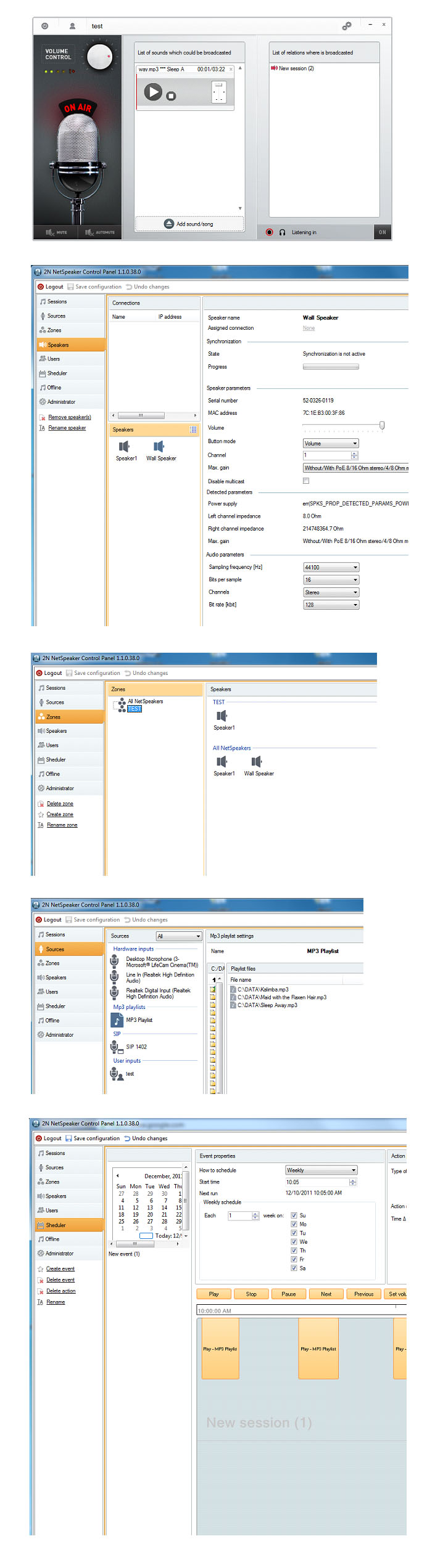Click the Previous action button in Sheduler
435x1568 pixels.
coord(363,1294)
